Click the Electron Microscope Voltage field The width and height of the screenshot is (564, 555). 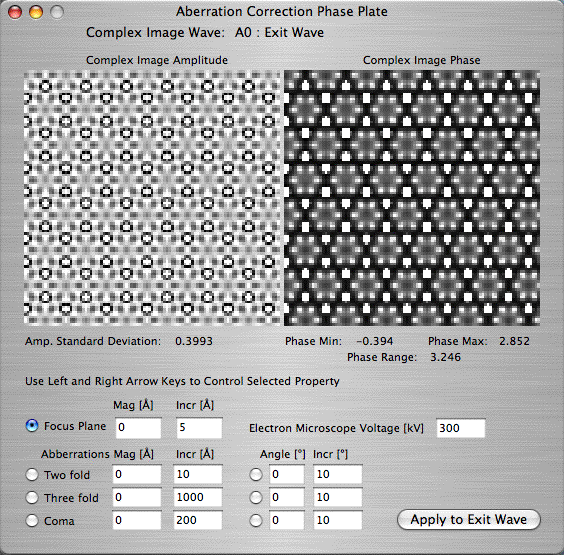pyautogui.click(x=461, y=428)
